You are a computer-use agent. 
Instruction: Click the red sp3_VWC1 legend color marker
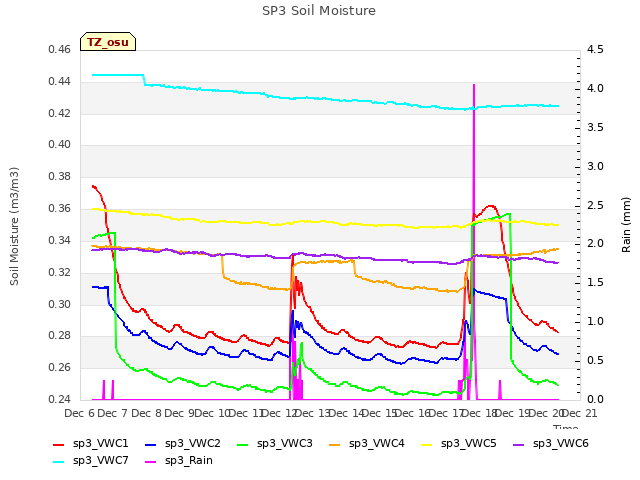point(59,444)
